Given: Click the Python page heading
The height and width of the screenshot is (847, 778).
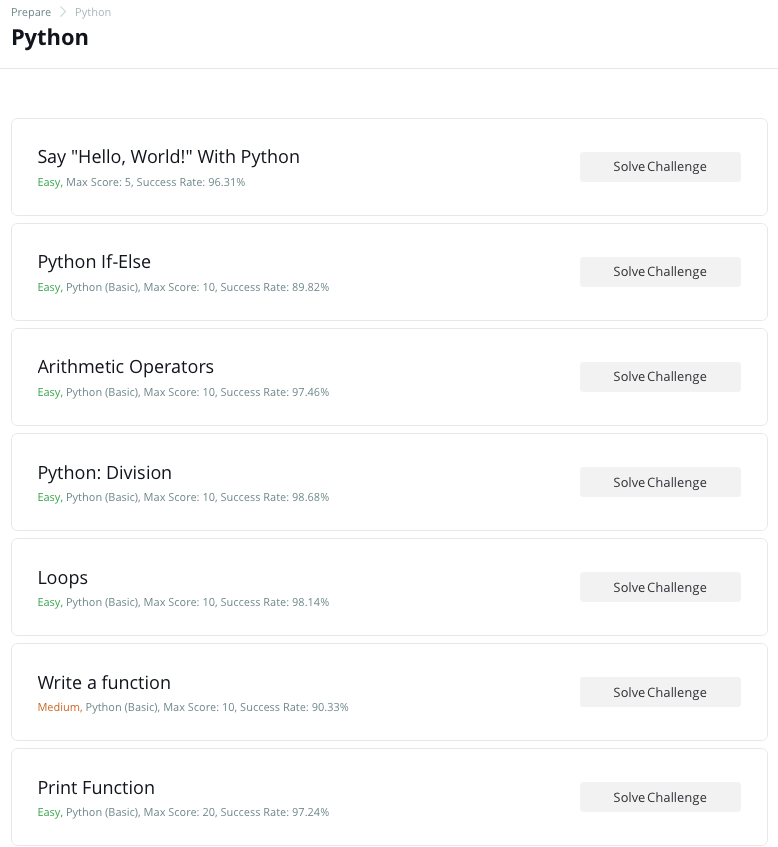Looking at the screenshot, I should tap(50, 38).
